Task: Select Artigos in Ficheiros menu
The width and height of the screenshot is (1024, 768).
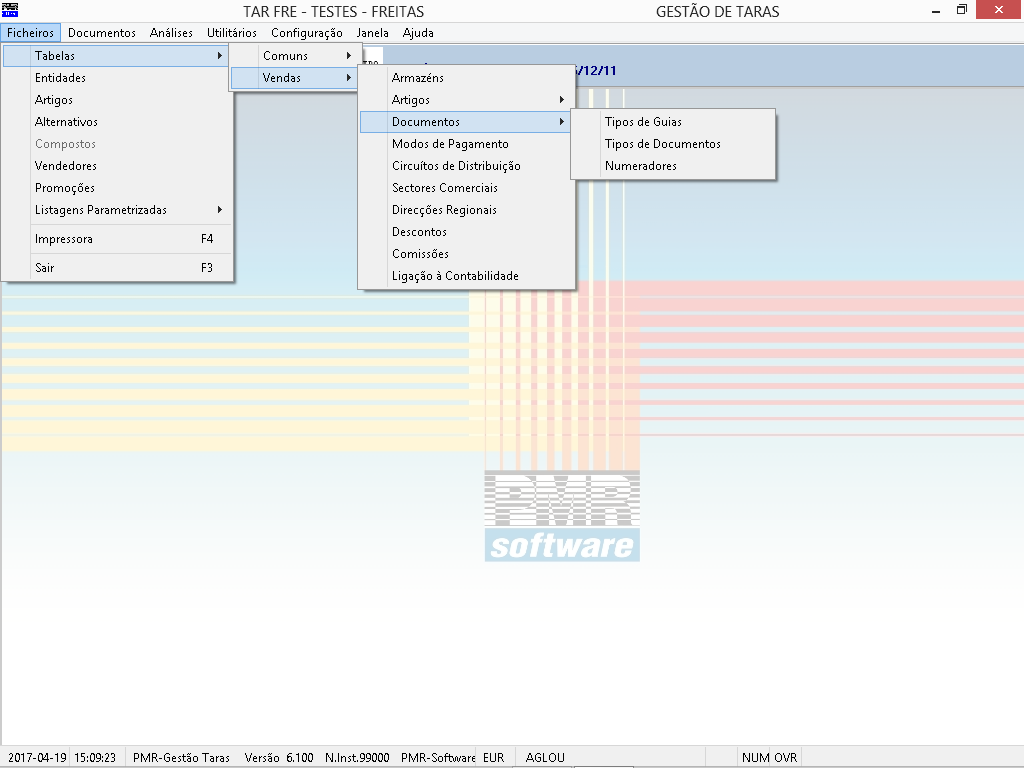Action: click(x=116, y=100)
